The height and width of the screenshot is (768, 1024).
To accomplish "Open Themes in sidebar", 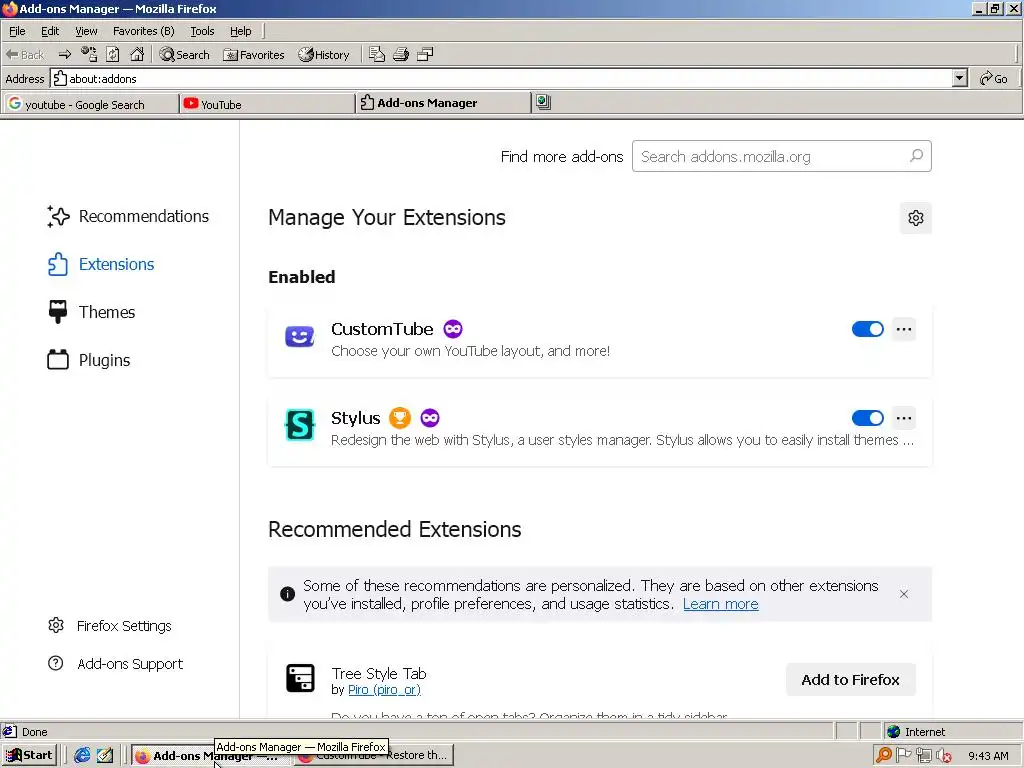I will point(91,312).
